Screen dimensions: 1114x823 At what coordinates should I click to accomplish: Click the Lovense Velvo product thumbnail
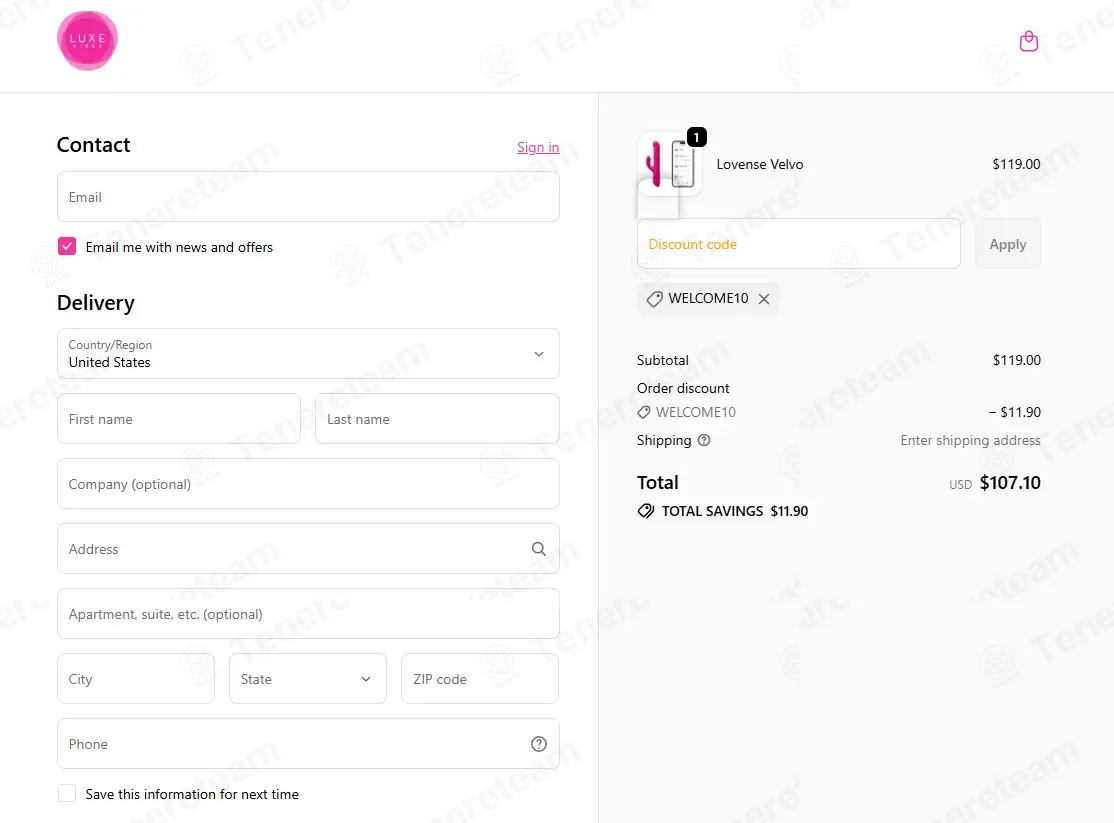point(670,163)
